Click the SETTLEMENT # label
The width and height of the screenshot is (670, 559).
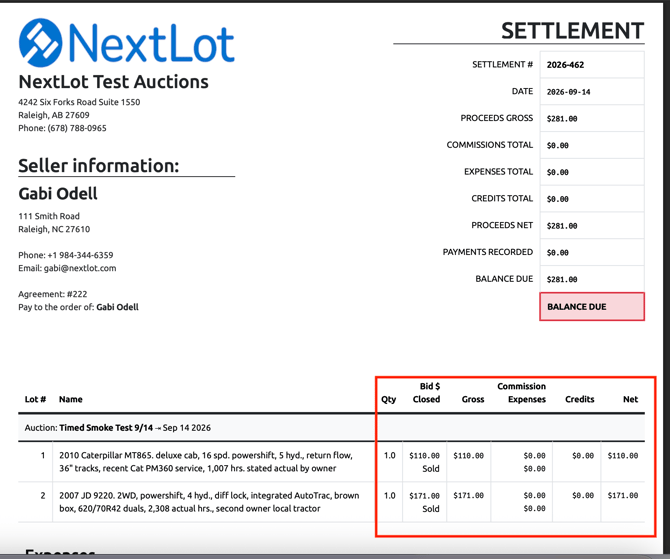pyautogui.click(x=502, y=65)
